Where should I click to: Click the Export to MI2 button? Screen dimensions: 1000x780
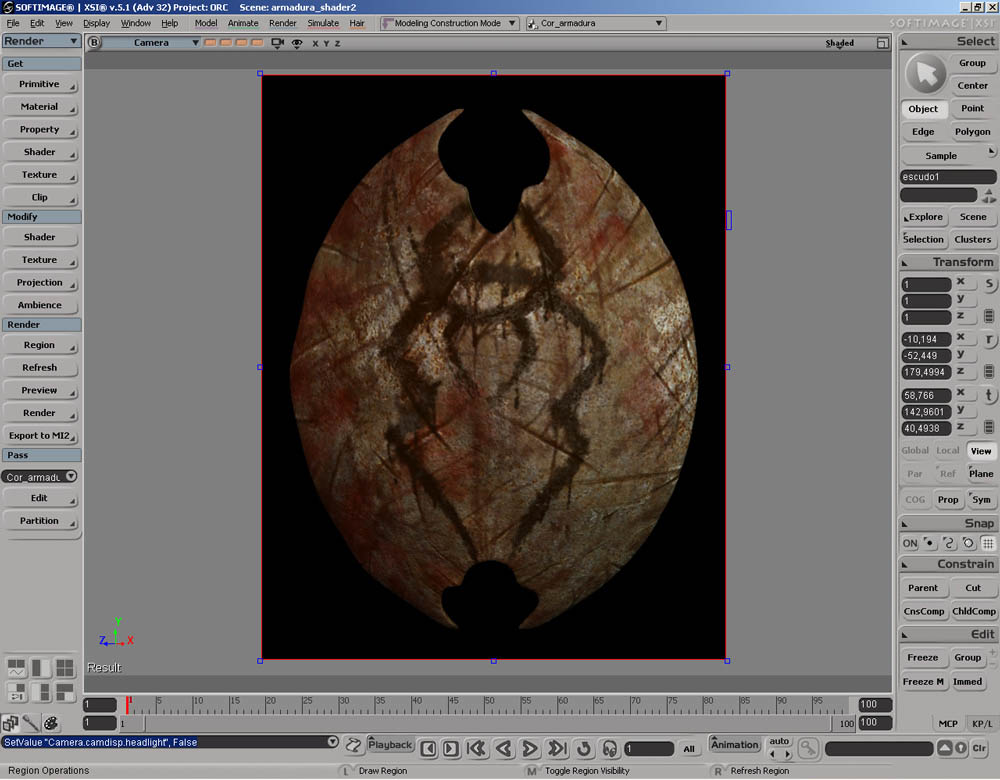tap(40, 435)
